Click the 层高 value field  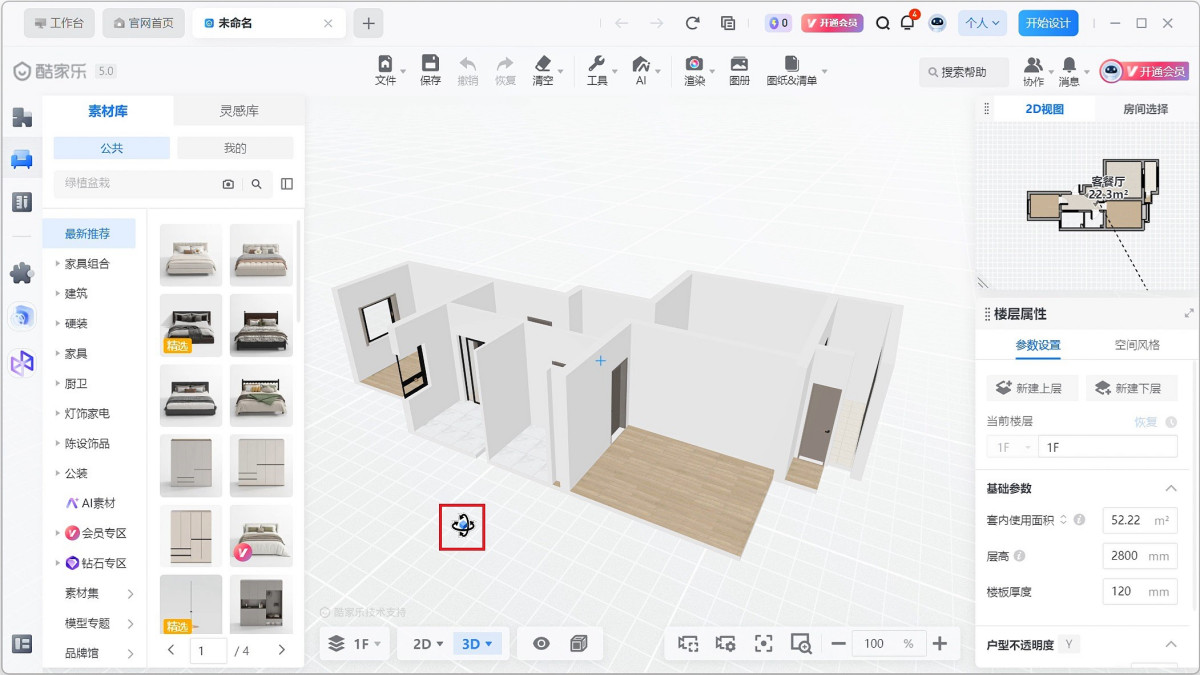point(1139,555)
